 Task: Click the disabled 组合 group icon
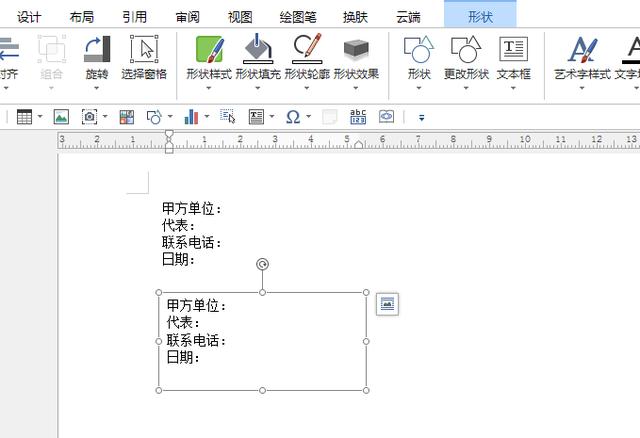pyautogui.click(x=51, y=49)
